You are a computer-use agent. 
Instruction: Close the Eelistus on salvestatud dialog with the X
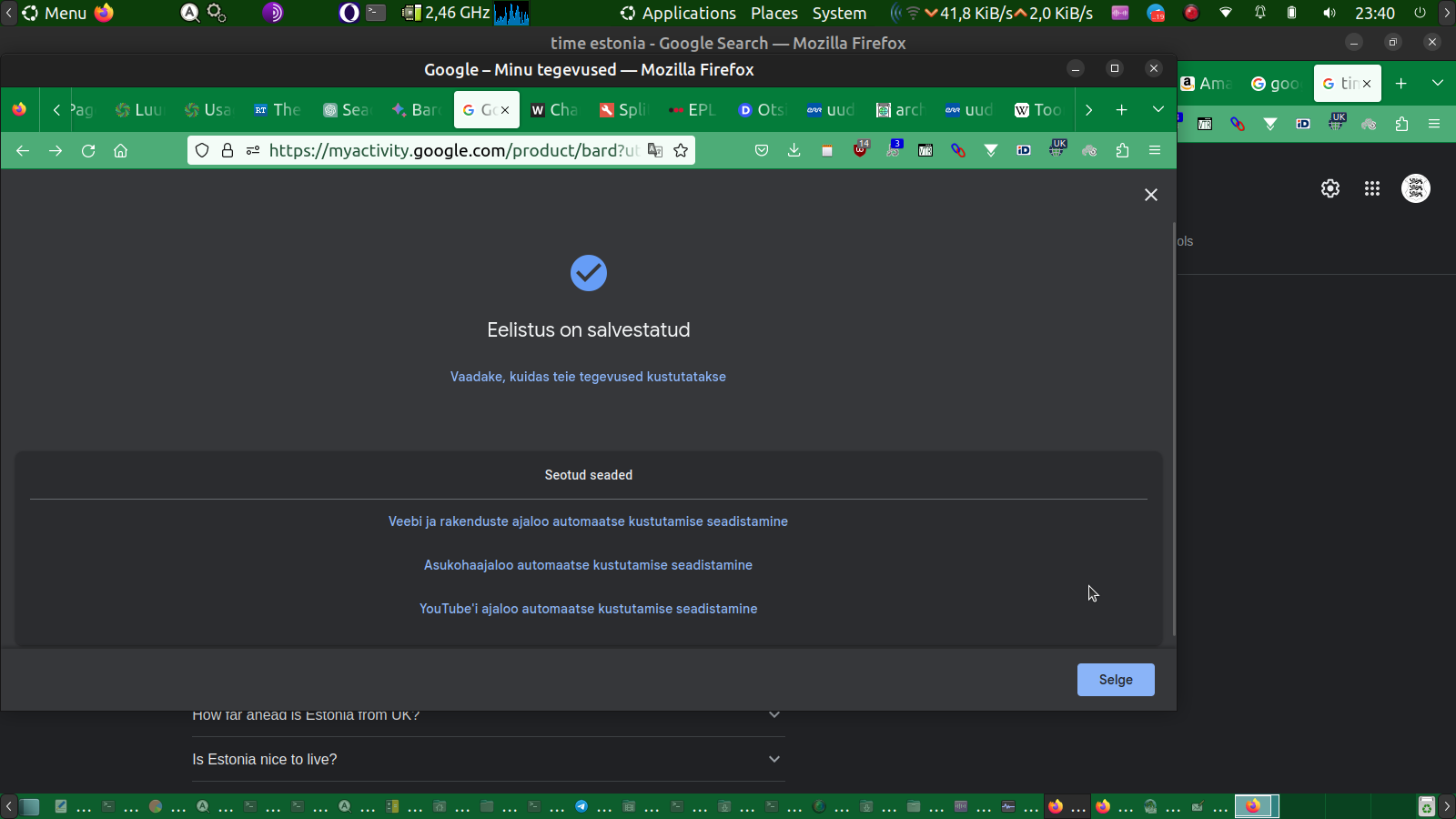(1151, 195)
